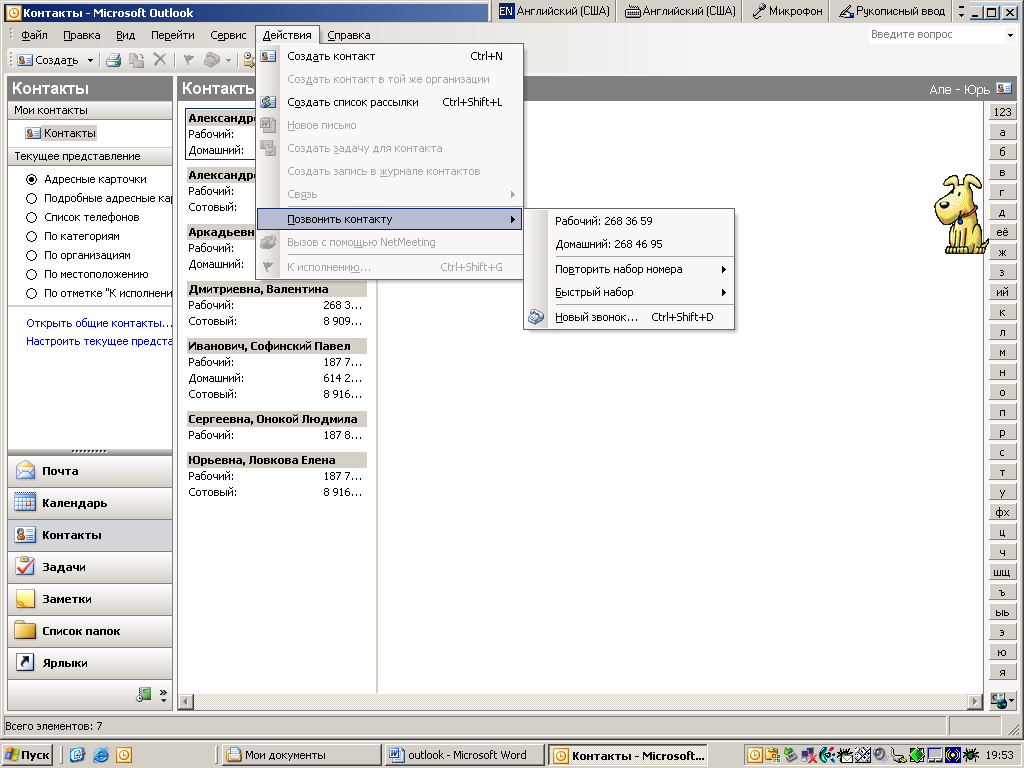Jump to letter ю in the index

click(1002, 652)
